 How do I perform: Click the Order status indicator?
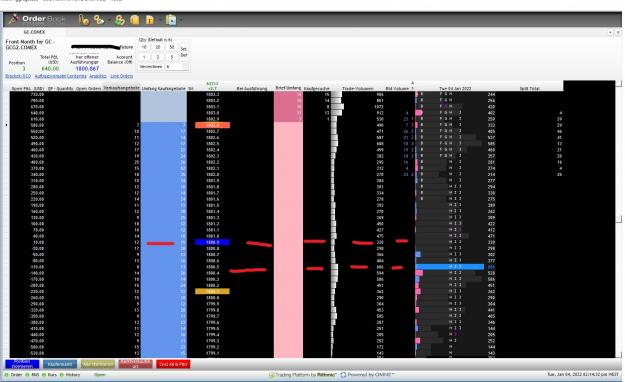[x=14, y=375]
